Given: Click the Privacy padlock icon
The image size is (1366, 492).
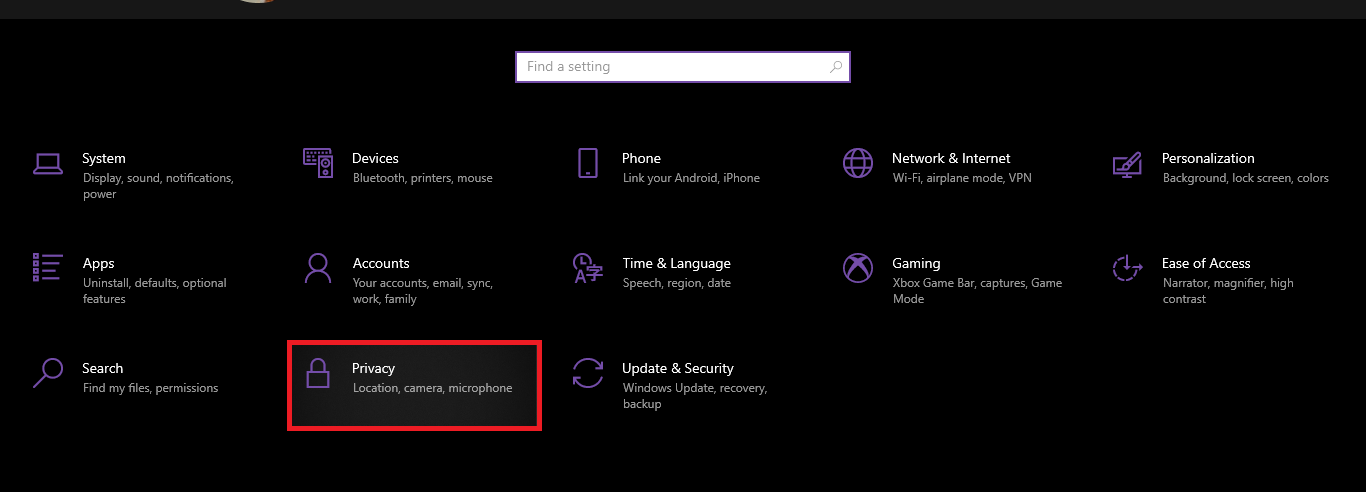Looking at the screenshot, I should 318,373.
